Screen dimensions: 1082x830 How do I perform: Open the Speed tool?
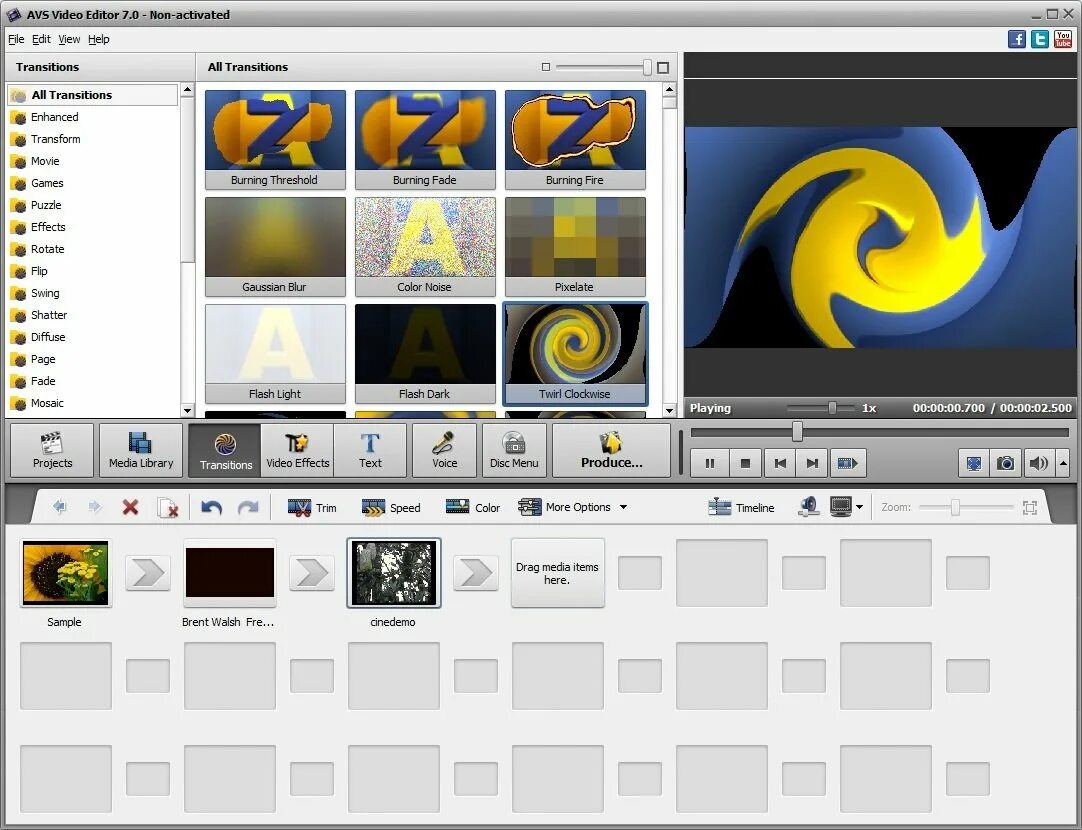[x=391, y=508]
